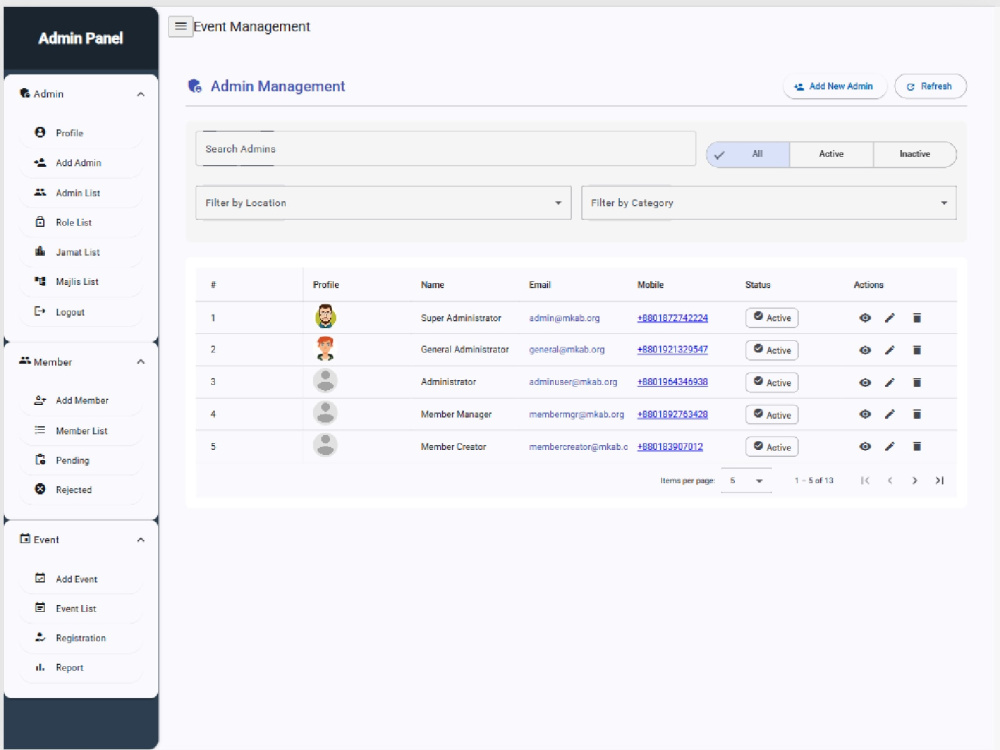View Member Creator details with eye icon
The width and height of the screenshot is (1000, 750).
(x=865, y=446)
